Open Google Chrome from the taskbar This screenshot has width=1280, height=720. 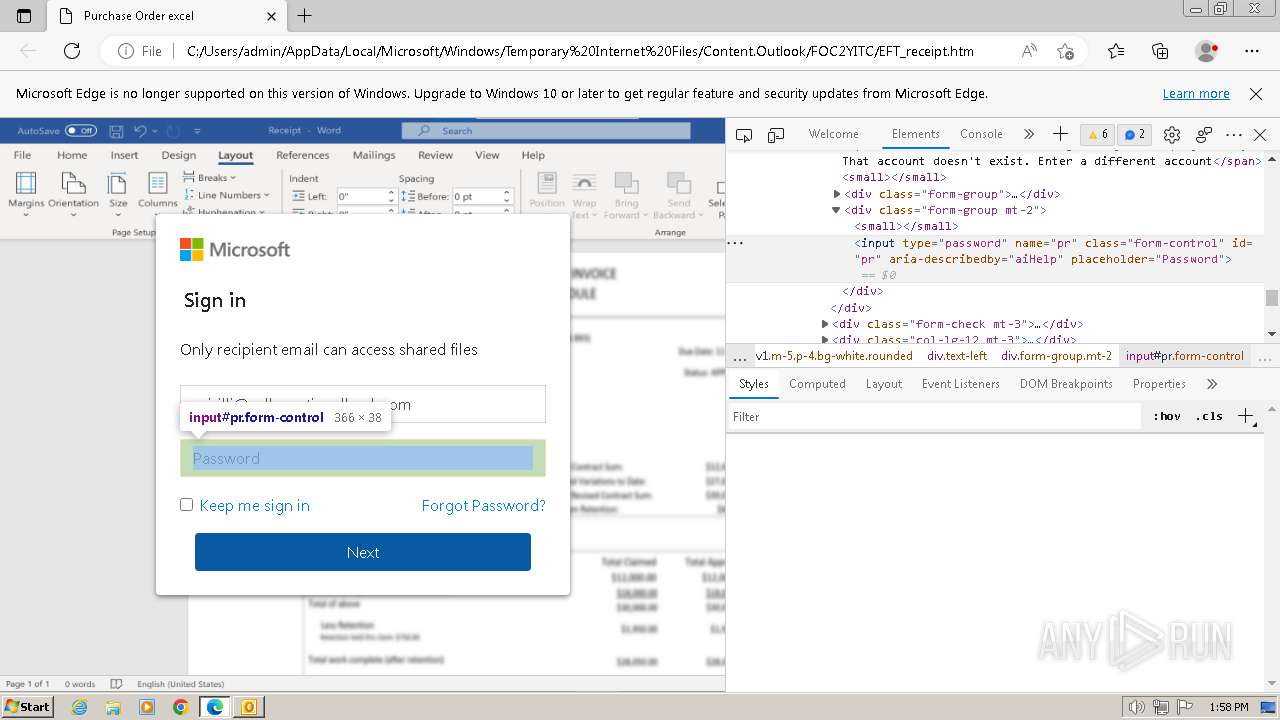point(180,707)
